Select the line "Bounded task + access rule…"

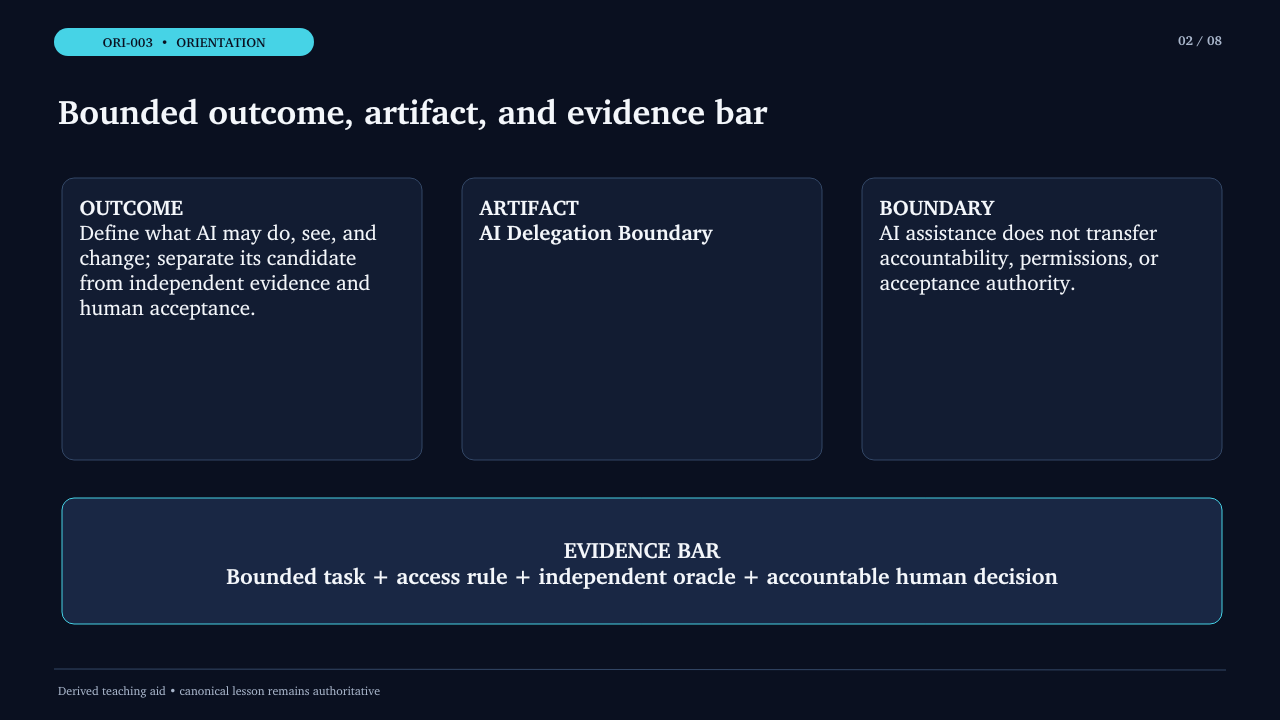click(x=642, y=577)
